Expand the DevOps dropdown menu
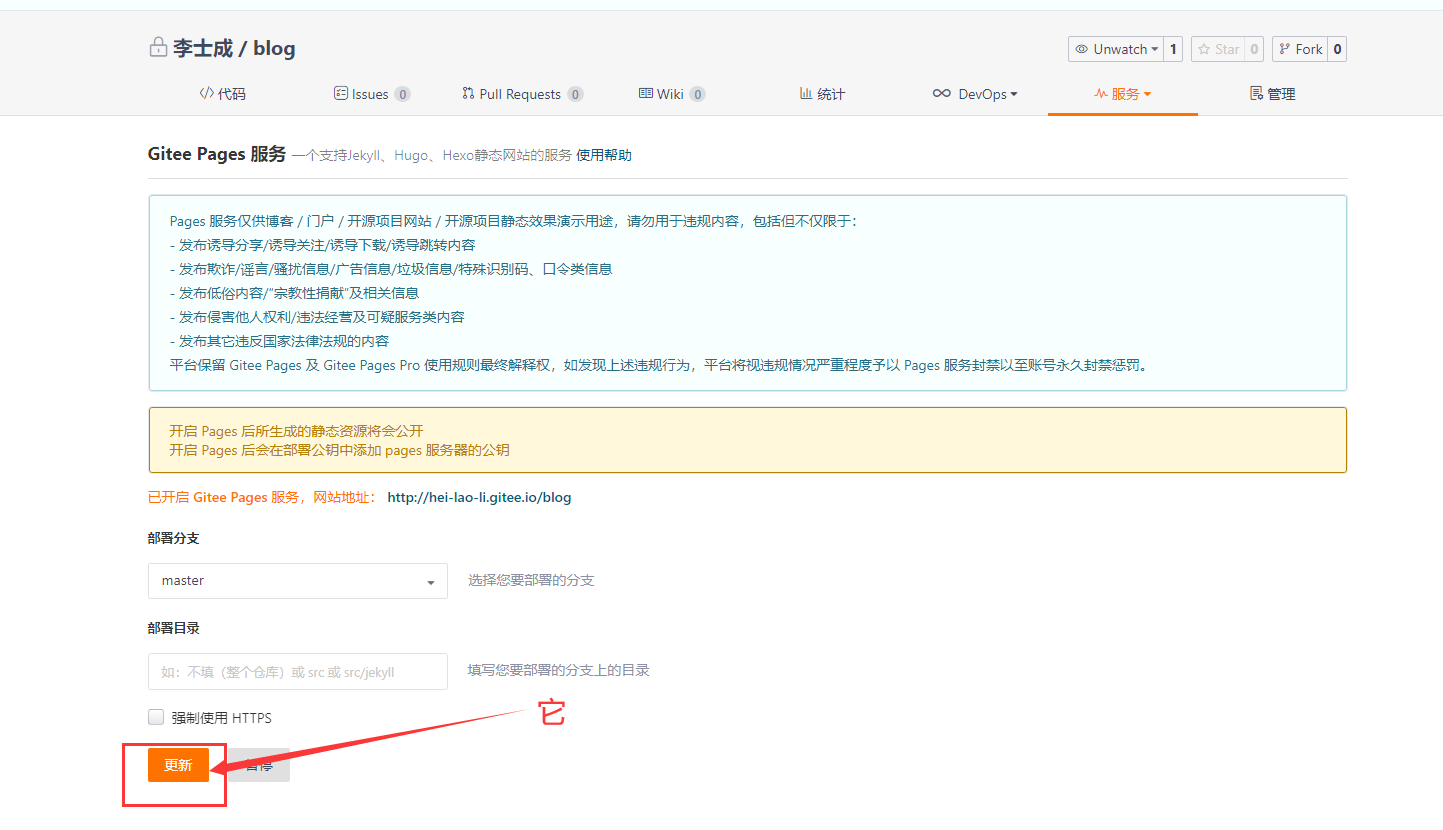Viewport: 1443px width, 830px height. coord(974,94)
